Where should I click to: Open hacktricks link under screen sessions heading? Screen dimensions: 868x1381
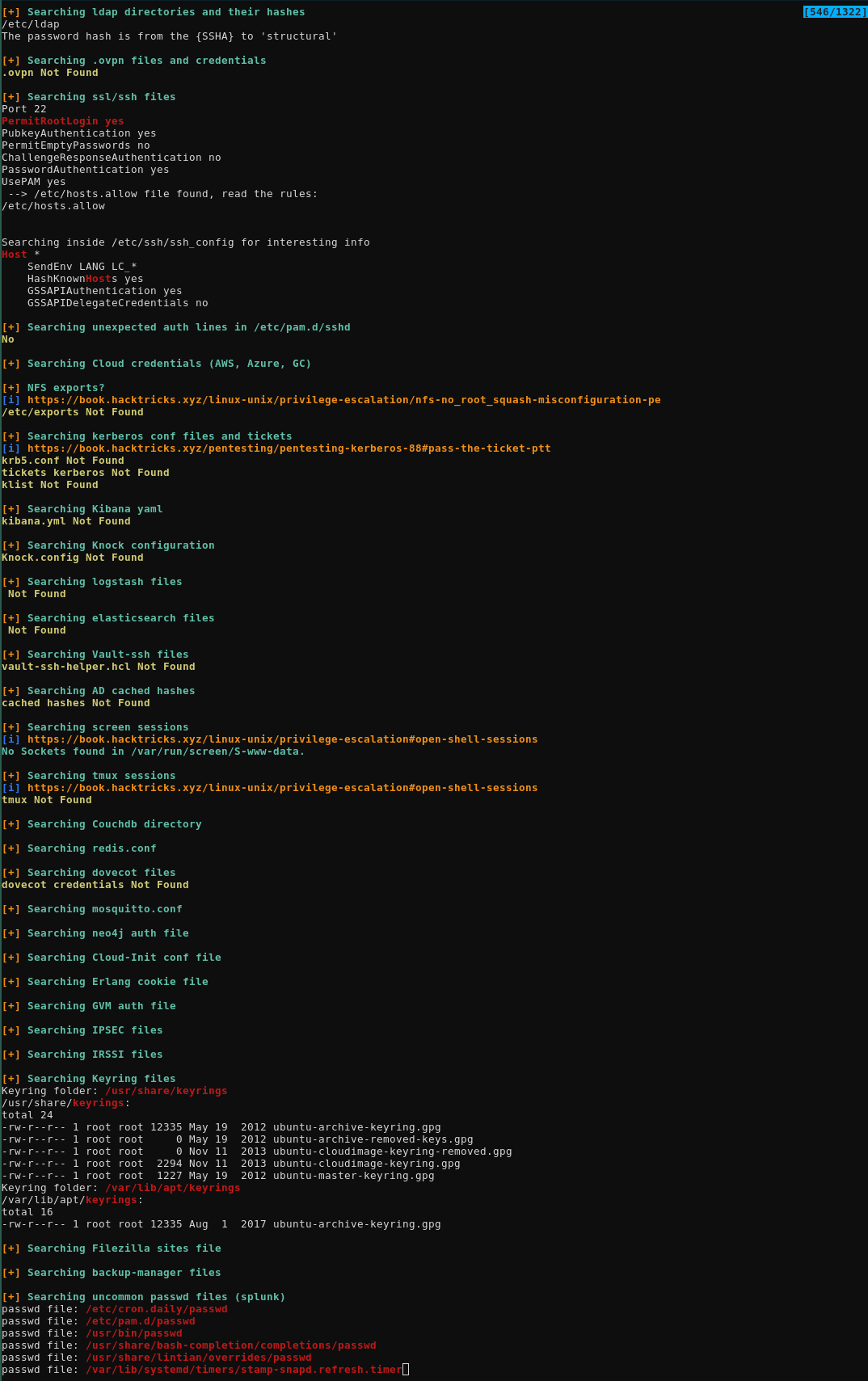point(282,739)
